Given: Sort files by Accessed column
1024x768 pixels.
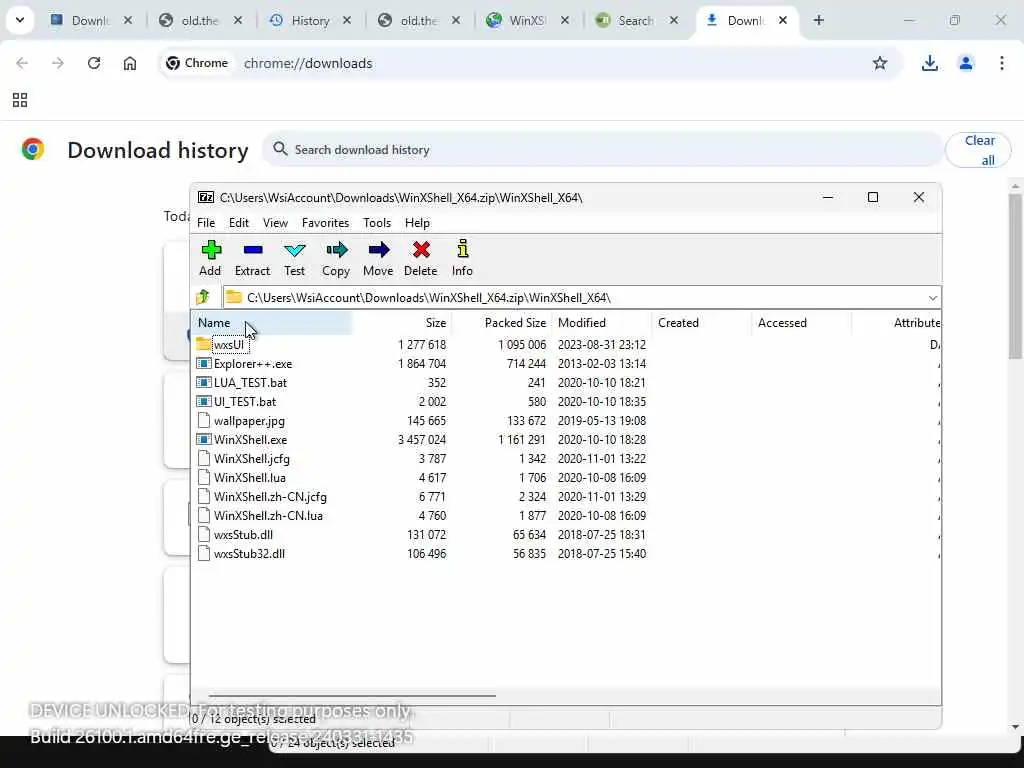Looking at the screenshot, I should click(801, 323).
